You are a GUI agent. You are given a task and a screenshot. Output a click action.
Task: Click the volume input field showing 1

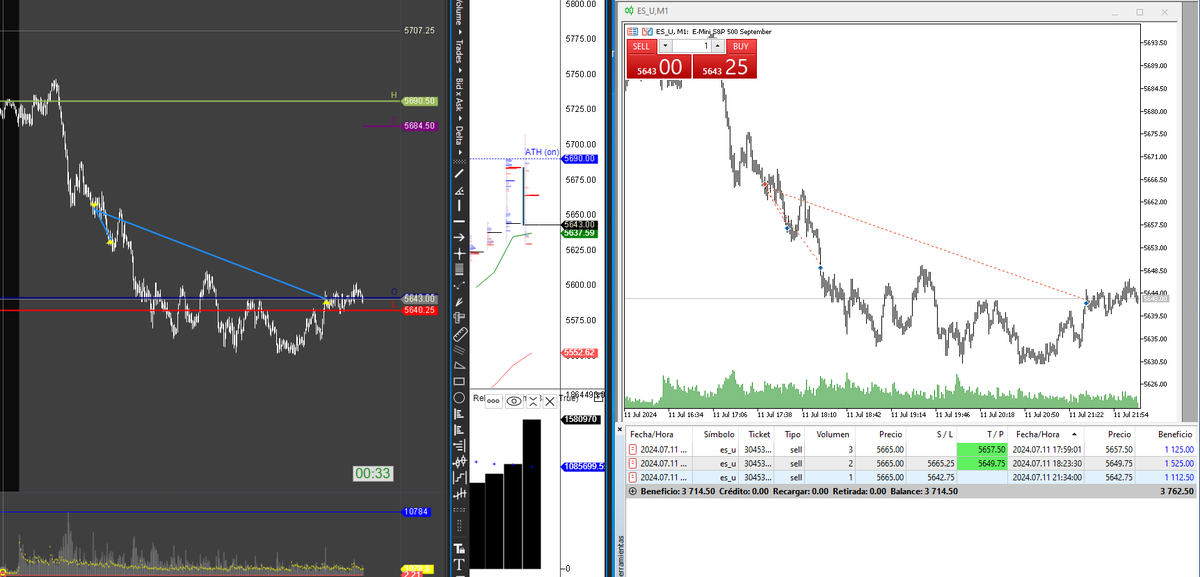692,46
